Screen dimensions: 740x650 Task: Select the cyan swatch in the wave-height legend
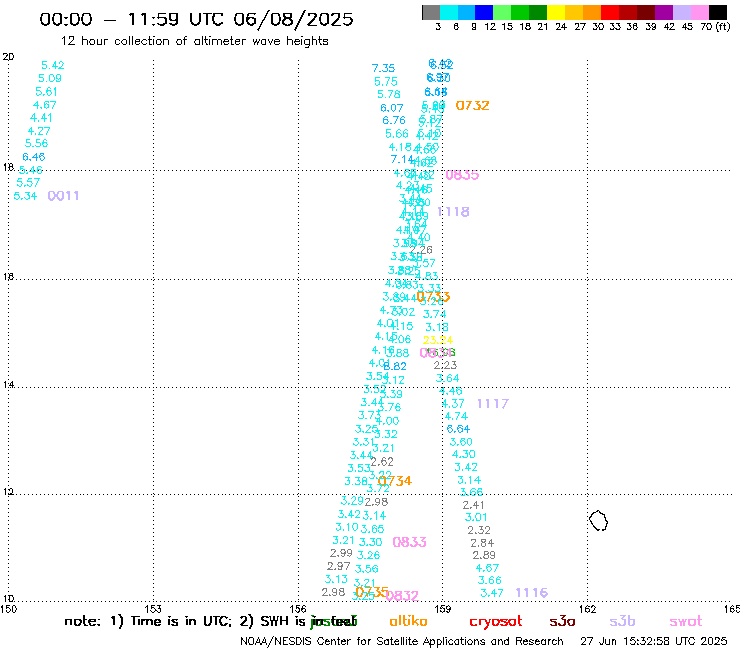[x=448, y=12]
